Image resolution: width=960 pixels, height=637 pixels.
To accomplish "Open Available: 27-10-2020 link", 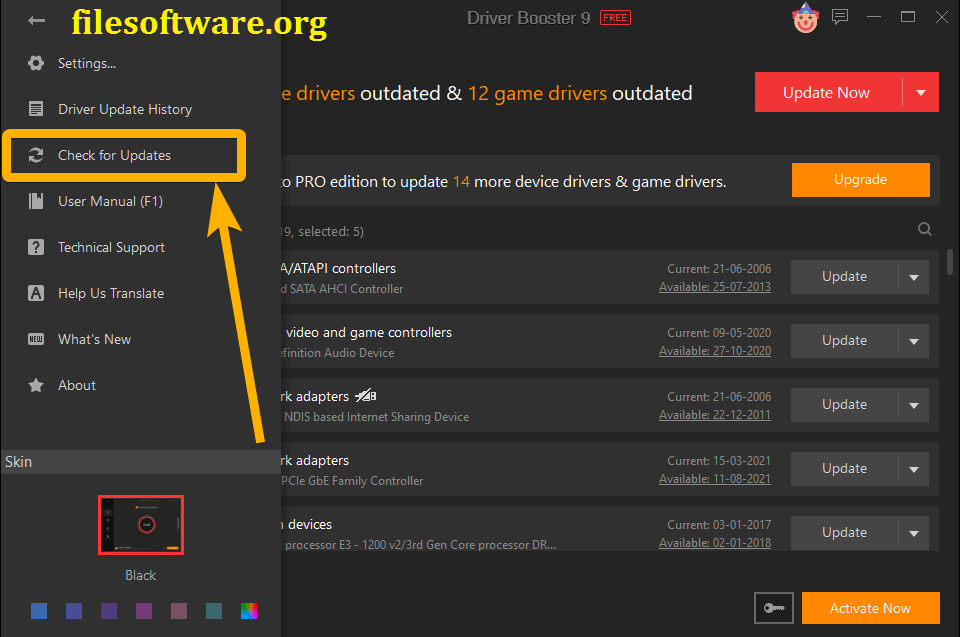I will pos(714,351).
